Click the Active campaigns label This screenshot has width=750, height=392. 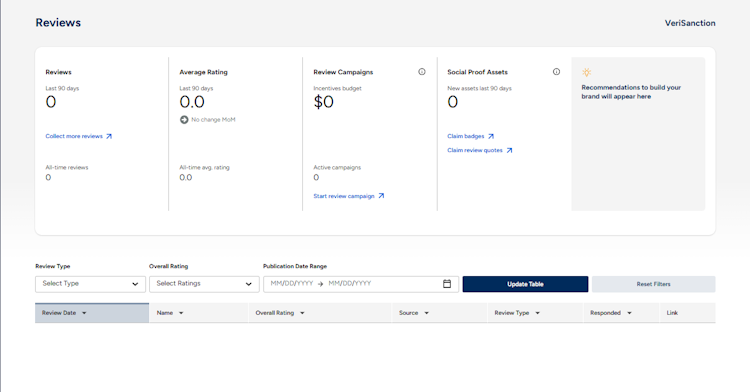coord(337,167)
